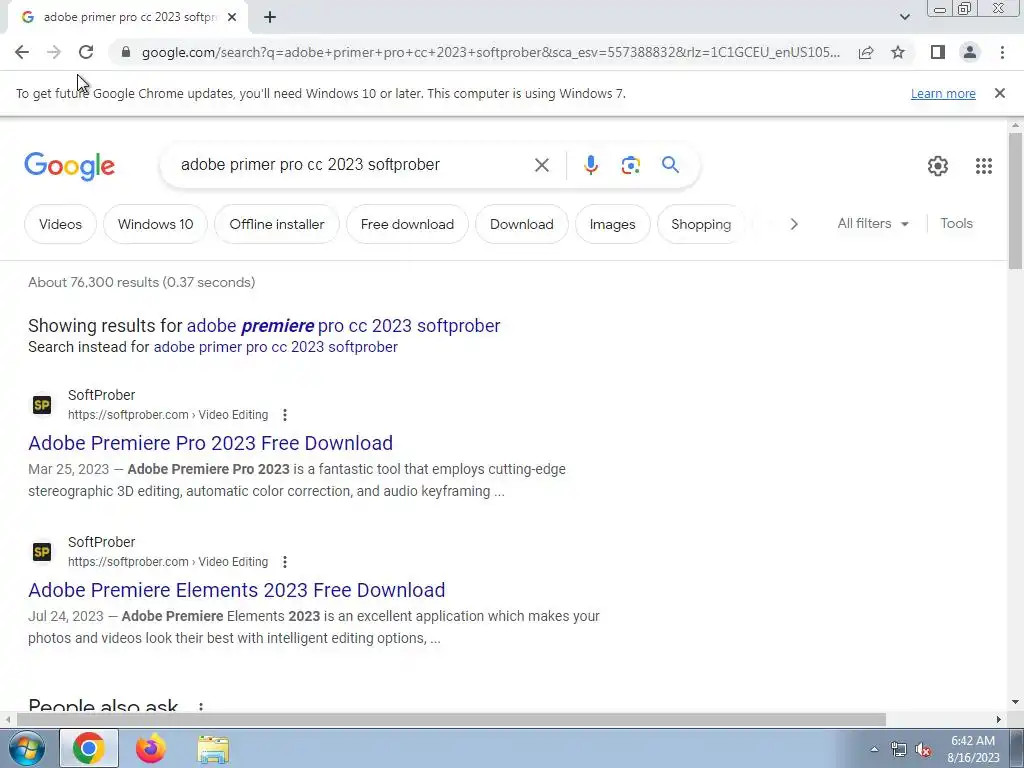This screenshot has height=768, width=1024.
Task: Open Adobe Premiere Elements 2023 Free Download
Action: 236,590
